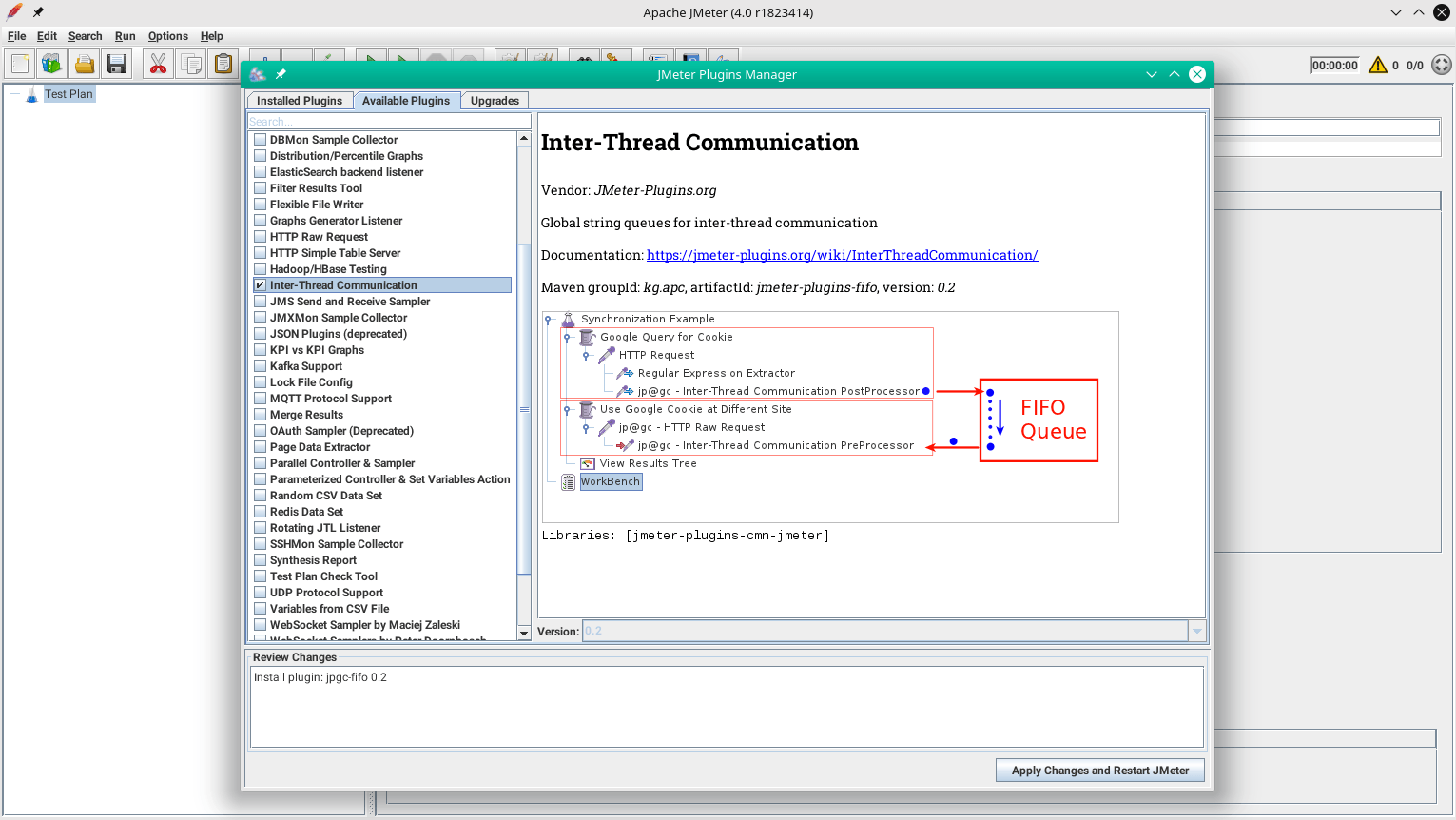Click the plugin Search input field

click(389, 122)
